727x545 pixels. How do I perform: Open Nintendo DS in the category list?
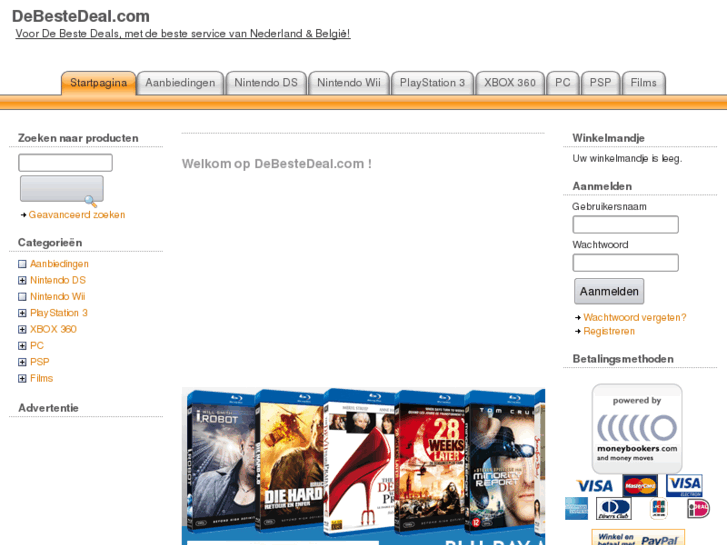coord(58,280)
